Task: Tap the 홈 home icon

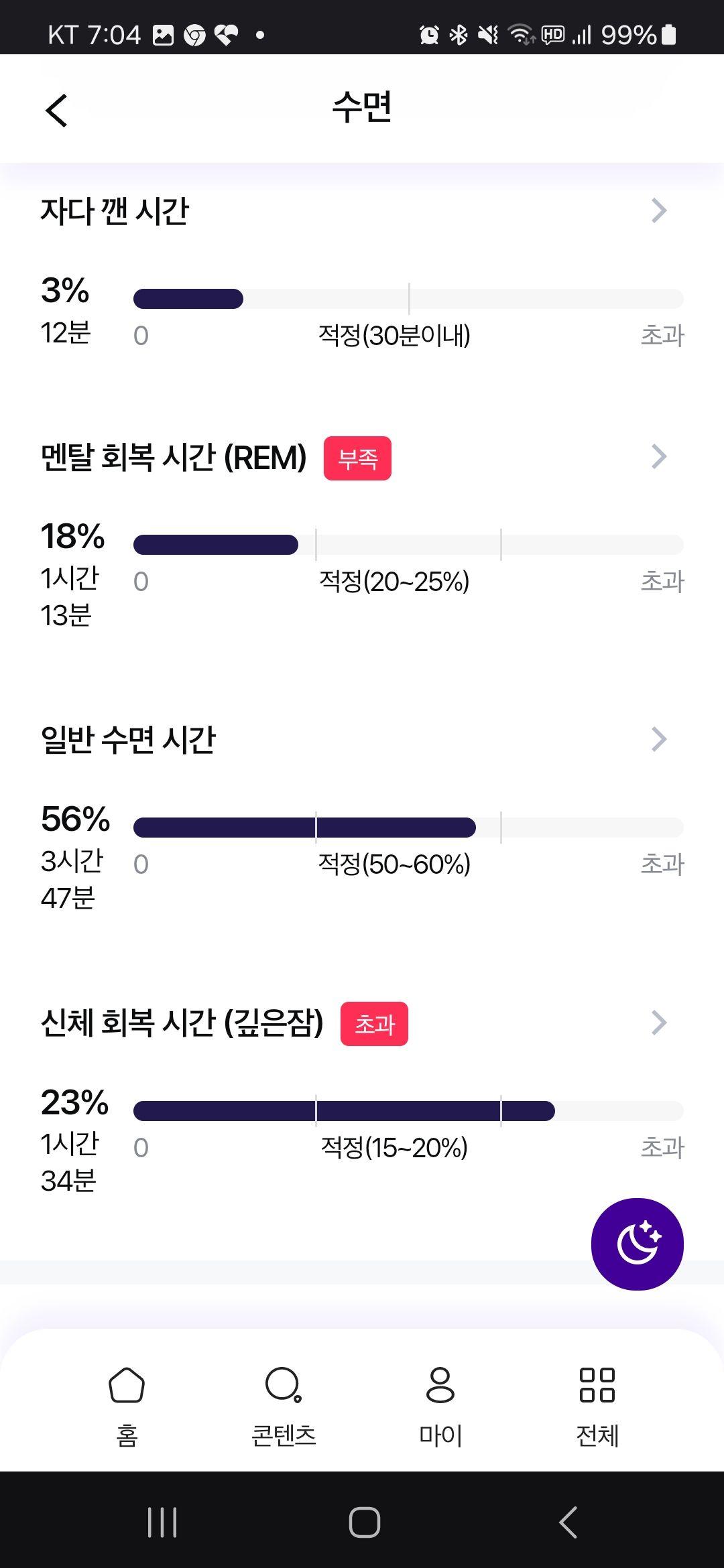Action: (127, 1385)
